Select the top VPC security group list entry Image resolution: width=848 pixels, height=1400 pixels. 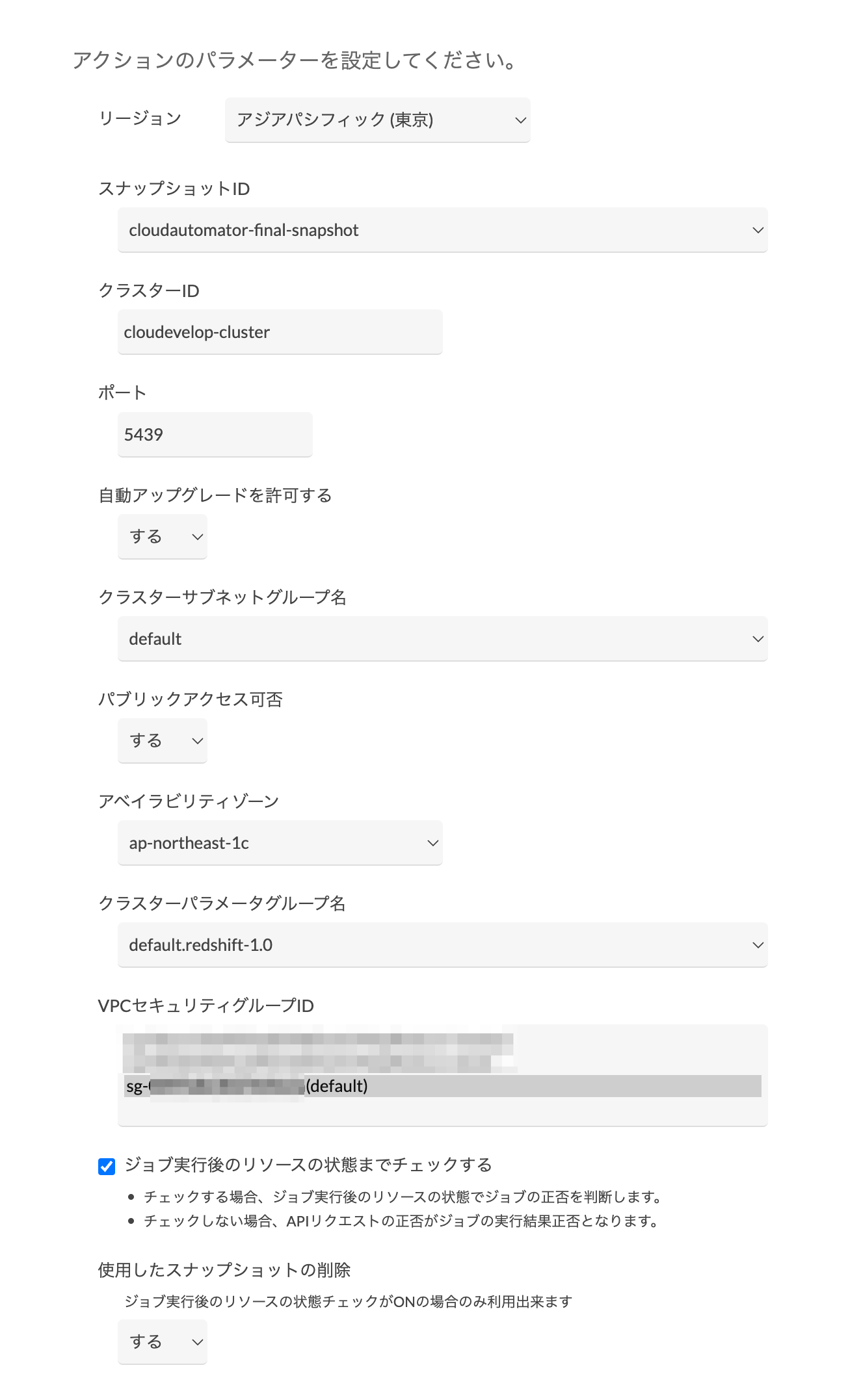coord(319,1040)
